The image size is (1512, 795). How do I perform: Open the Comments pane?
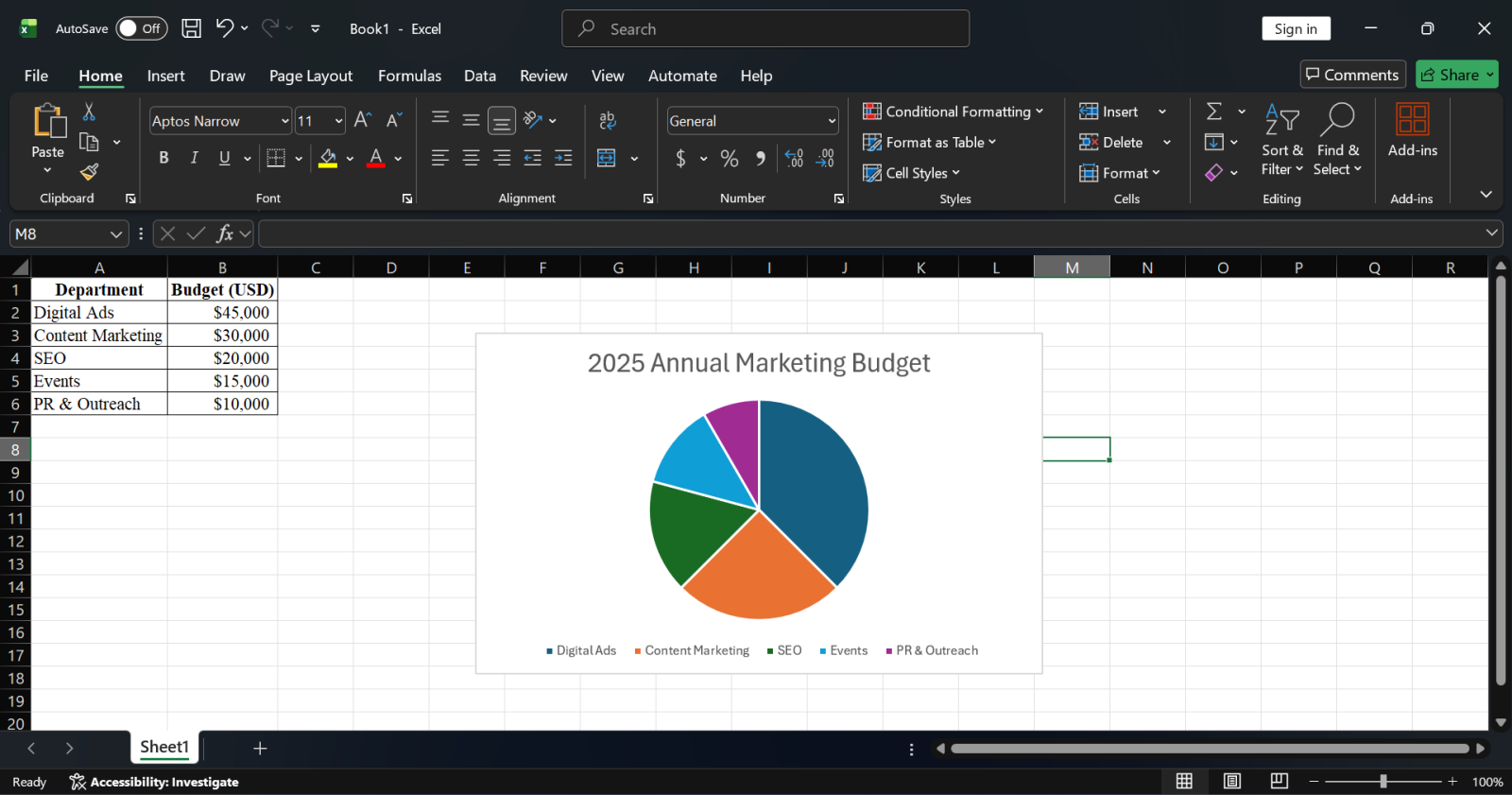[x=1352, y=75]
